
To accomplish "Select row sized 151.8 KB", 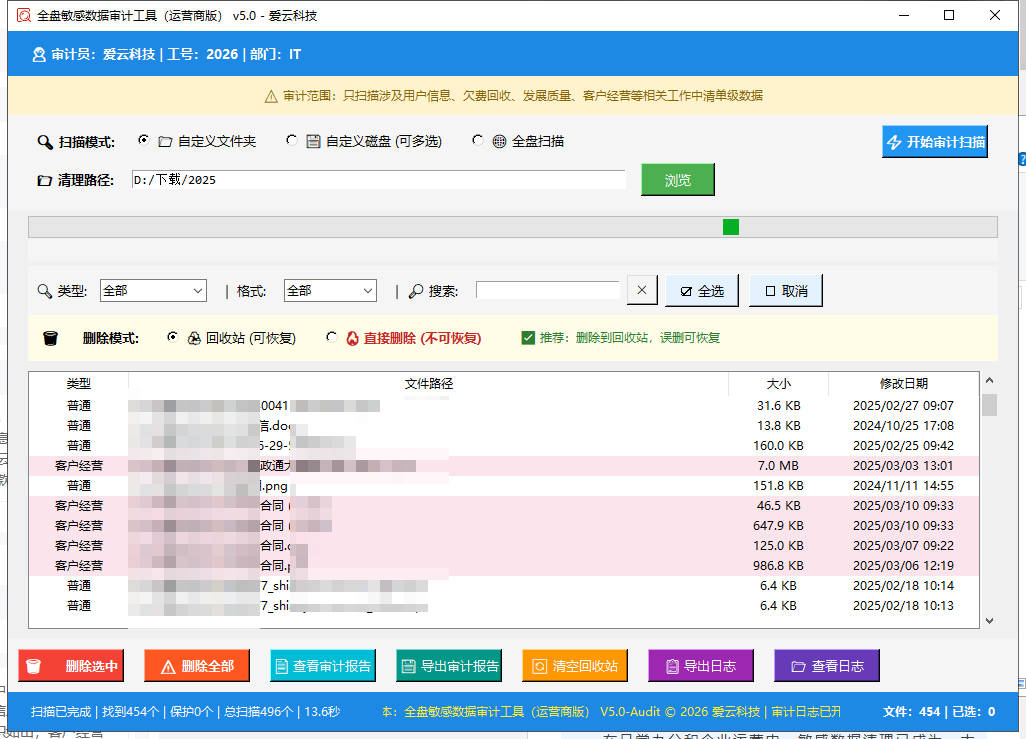I will pyautogui.click(x=504, y=486).
